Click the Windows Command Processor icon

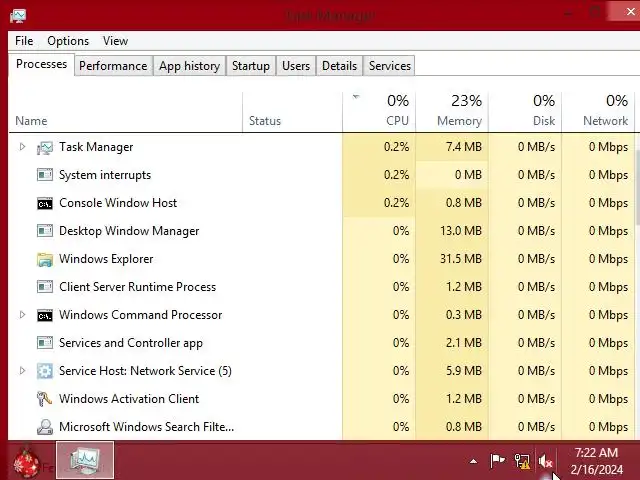pyautogui.click(x=44, y=315)
